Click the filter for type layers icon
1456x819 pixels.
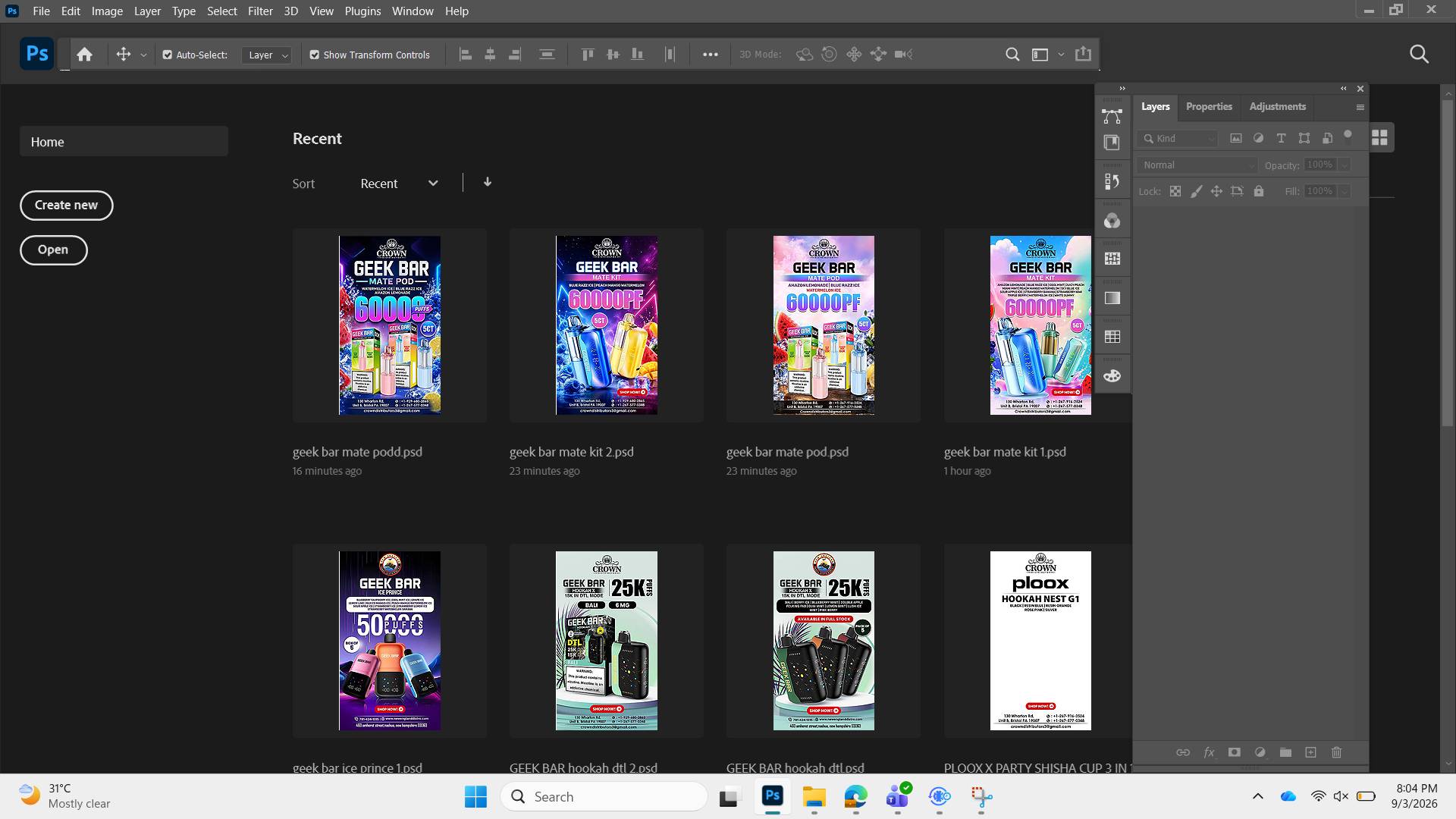coord(1281,138)
